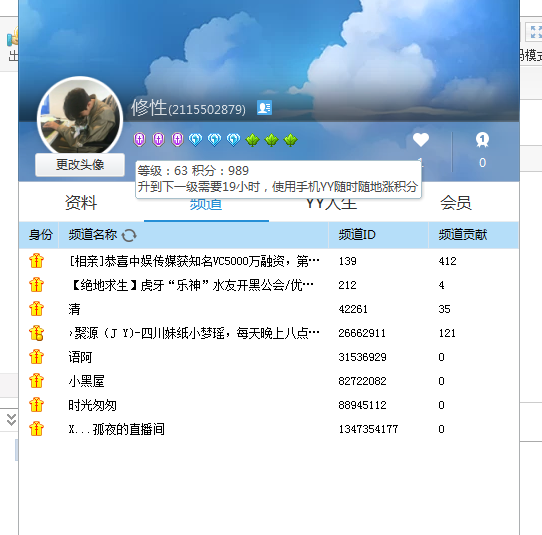
Task: Click the vest role icon in the 孤夜的直播间 row
Action: tap(36, 429)
